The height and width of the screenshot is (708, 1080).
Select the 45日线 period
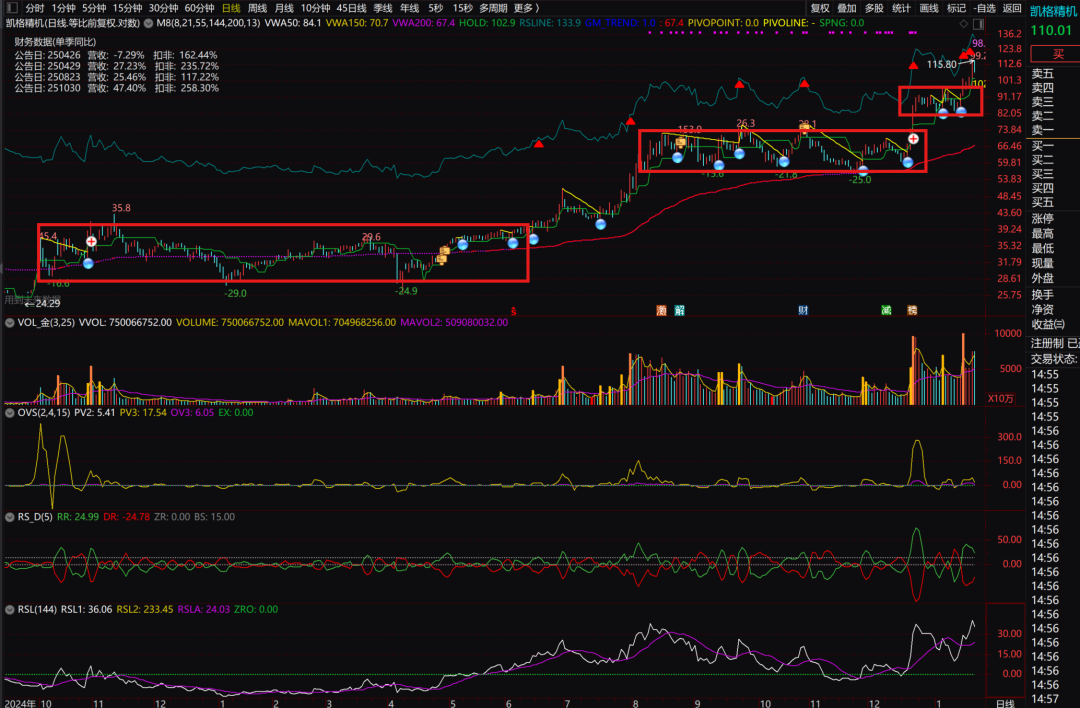click(351, 8)
